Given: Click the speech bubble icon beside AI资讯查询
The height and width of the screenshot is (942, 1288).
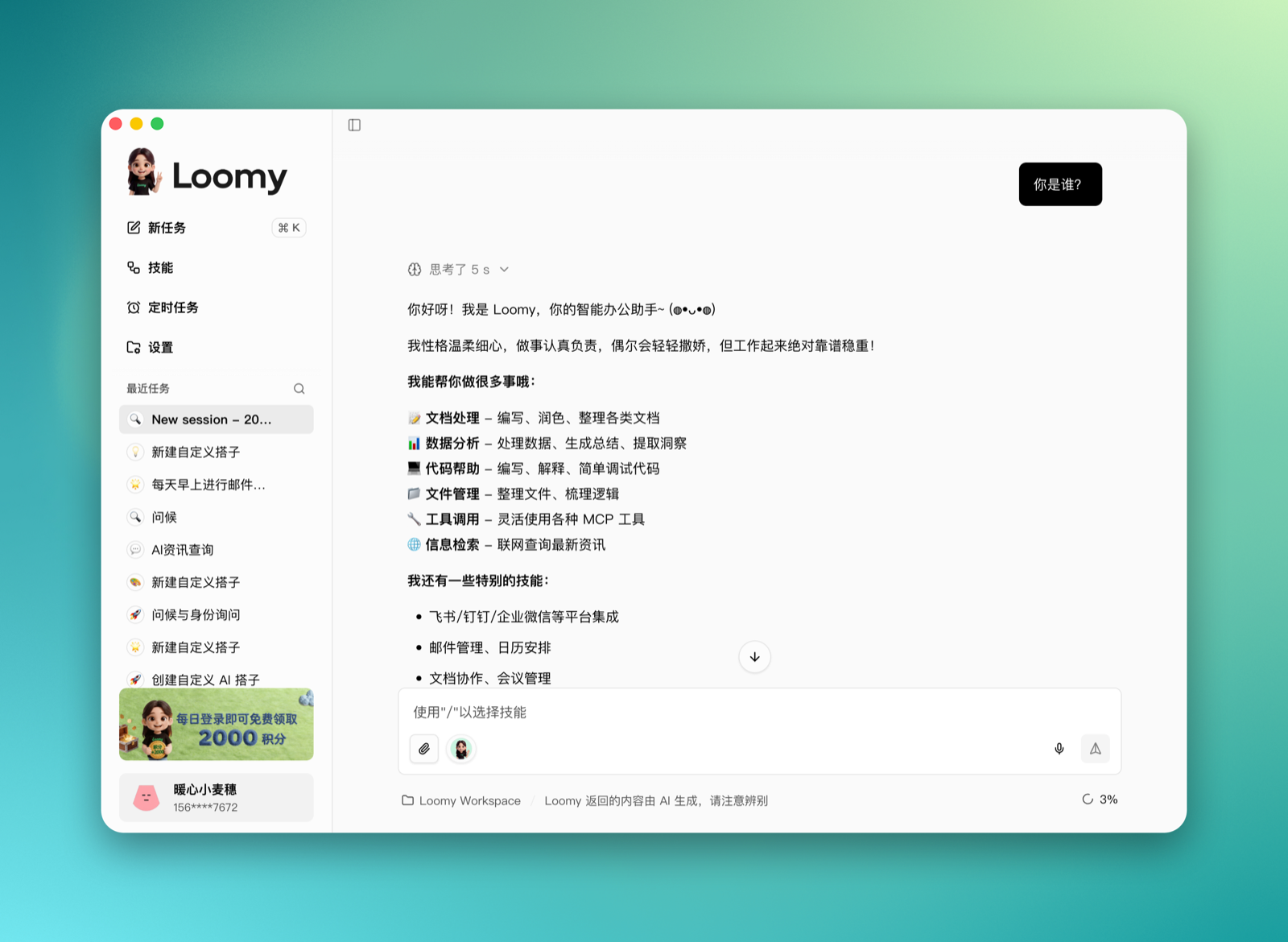Looking at the screenshot, I should (x=135, y=550).
